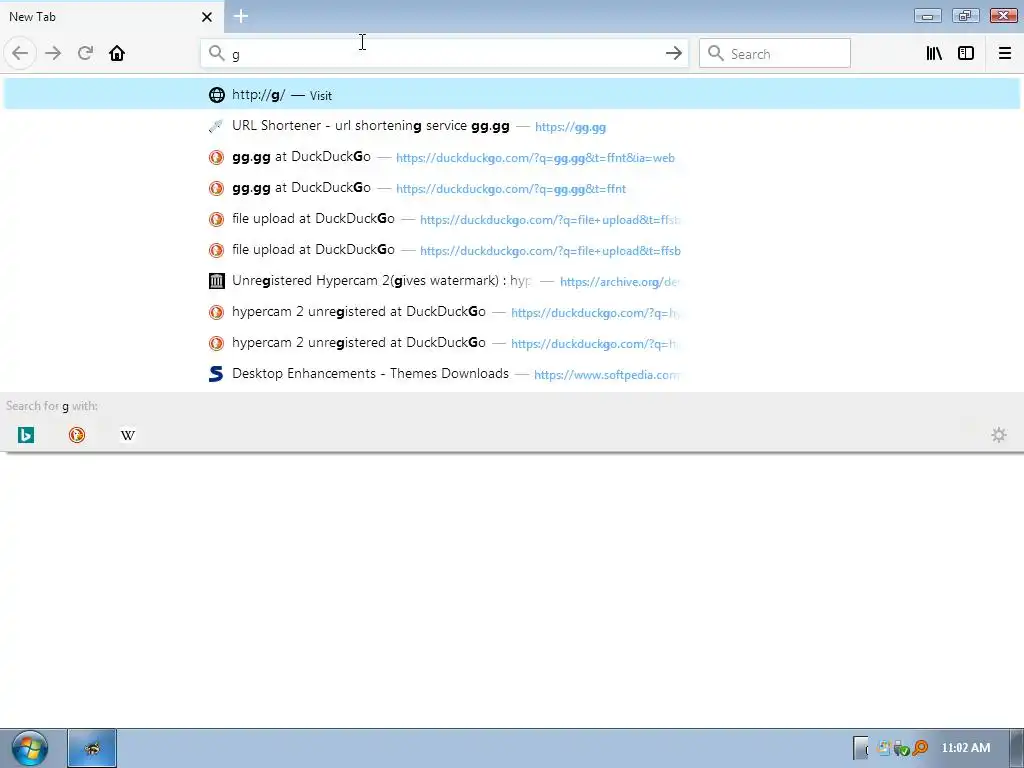
Task: Choose gg.gg DuckDuckGo suggestion with ia=web
Action: coord(512,157)
